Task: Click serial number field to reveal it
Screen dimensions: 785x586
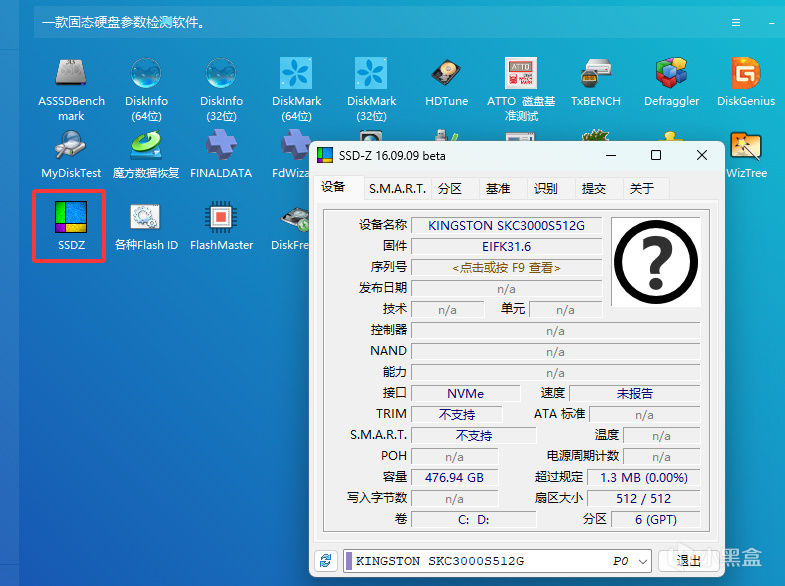Action: pos(506,268)
